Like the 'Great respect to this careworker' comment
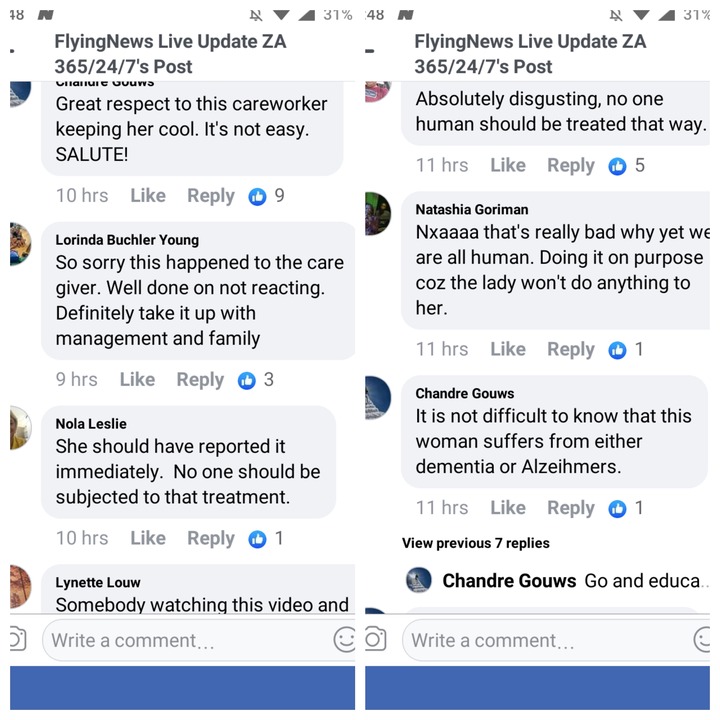Viewport: 720px width, 720px height. (x=148, y=196)
